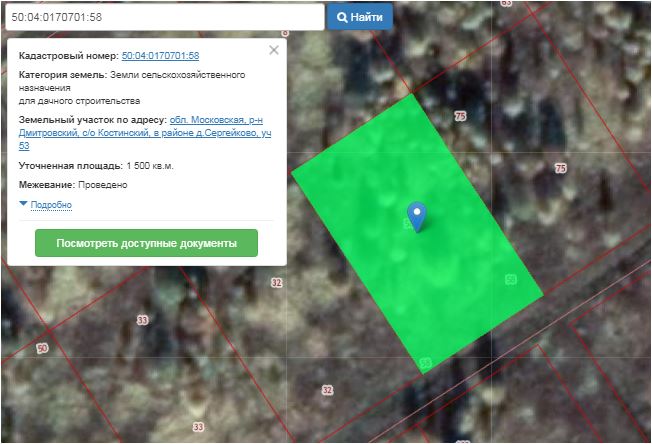Click the blue map pin marker
This screenshot has width=652, height=444.
point(417,214)
